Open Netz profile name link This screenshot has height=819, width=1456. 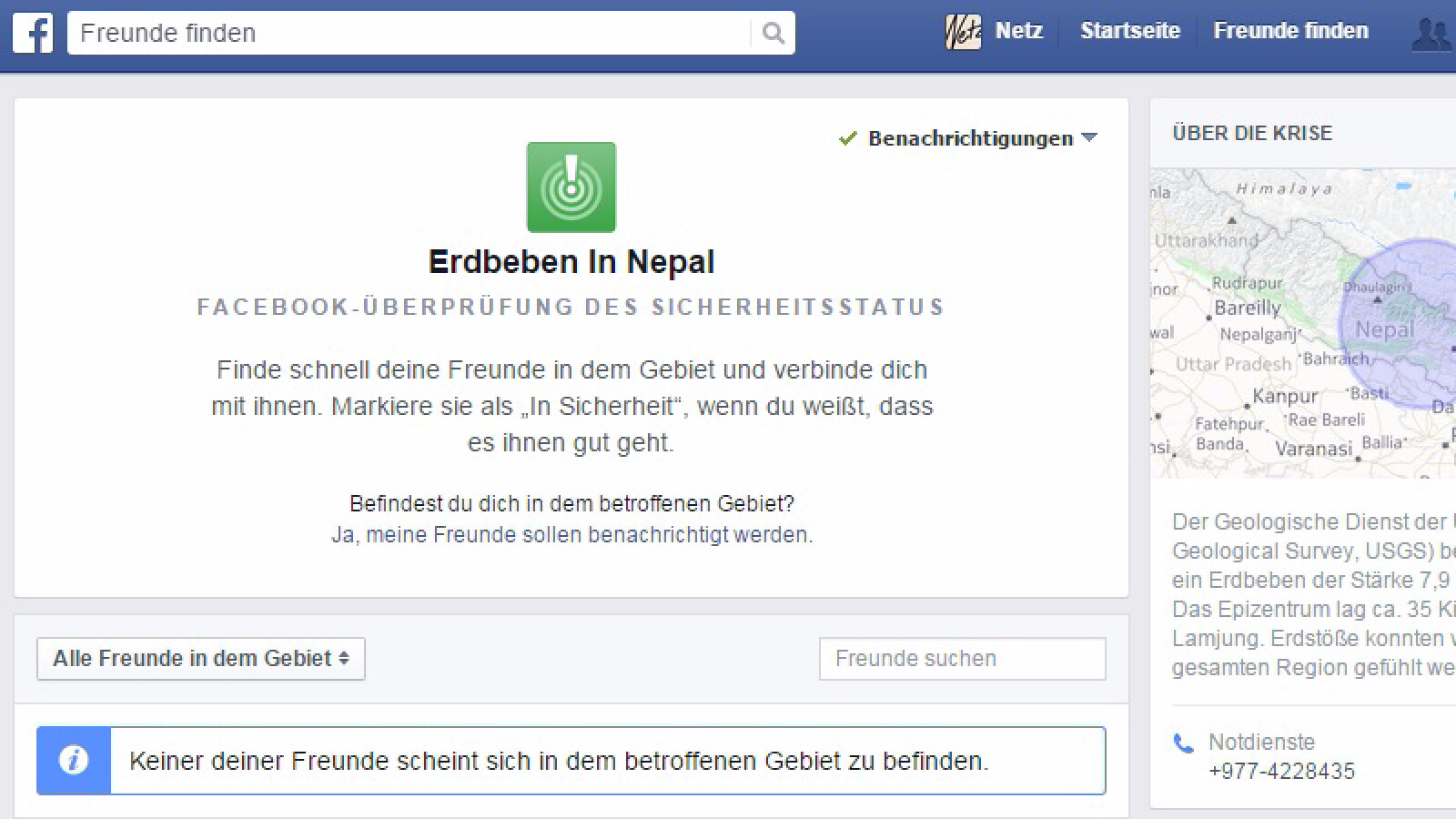point(1018,31)
